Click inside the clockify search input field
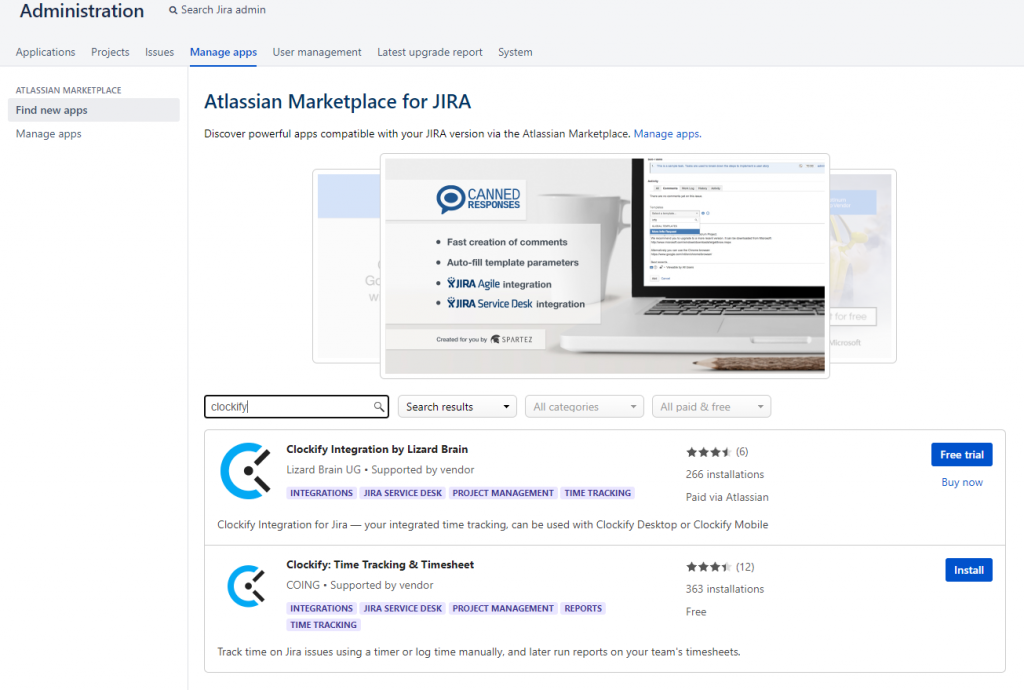 (290, 407)
